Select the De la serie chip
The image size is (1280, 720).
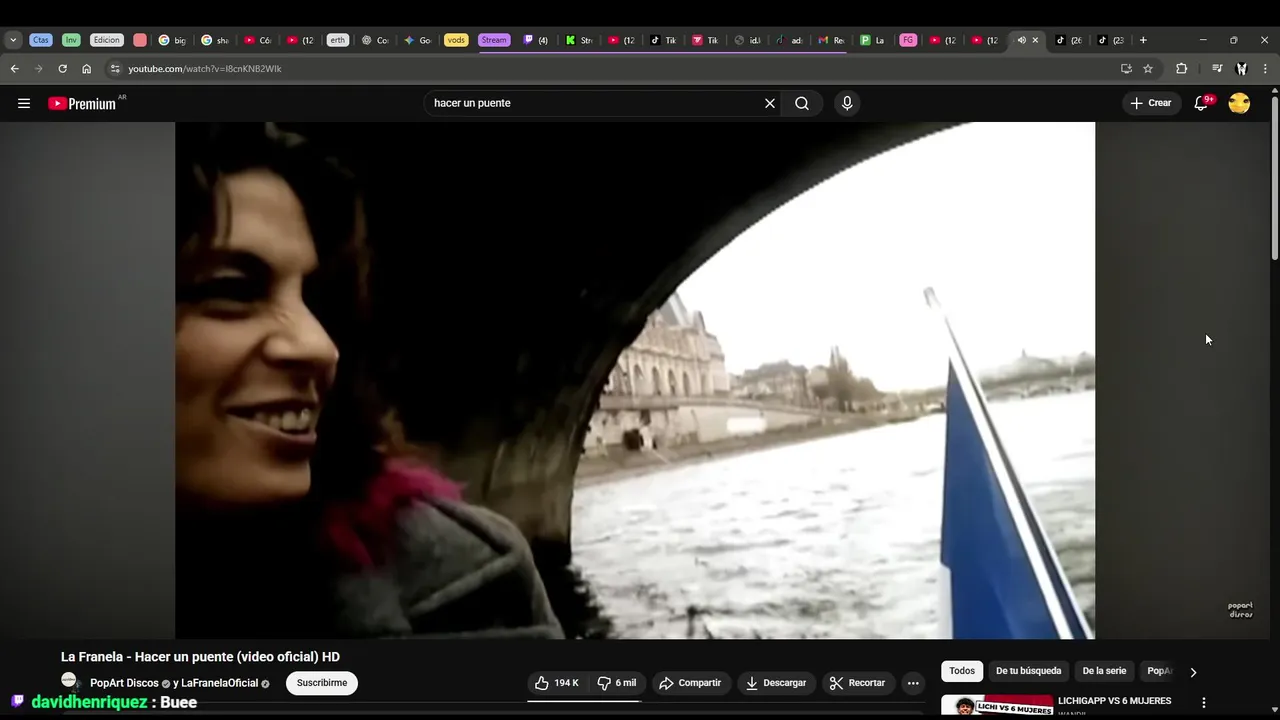(1104, 671)
